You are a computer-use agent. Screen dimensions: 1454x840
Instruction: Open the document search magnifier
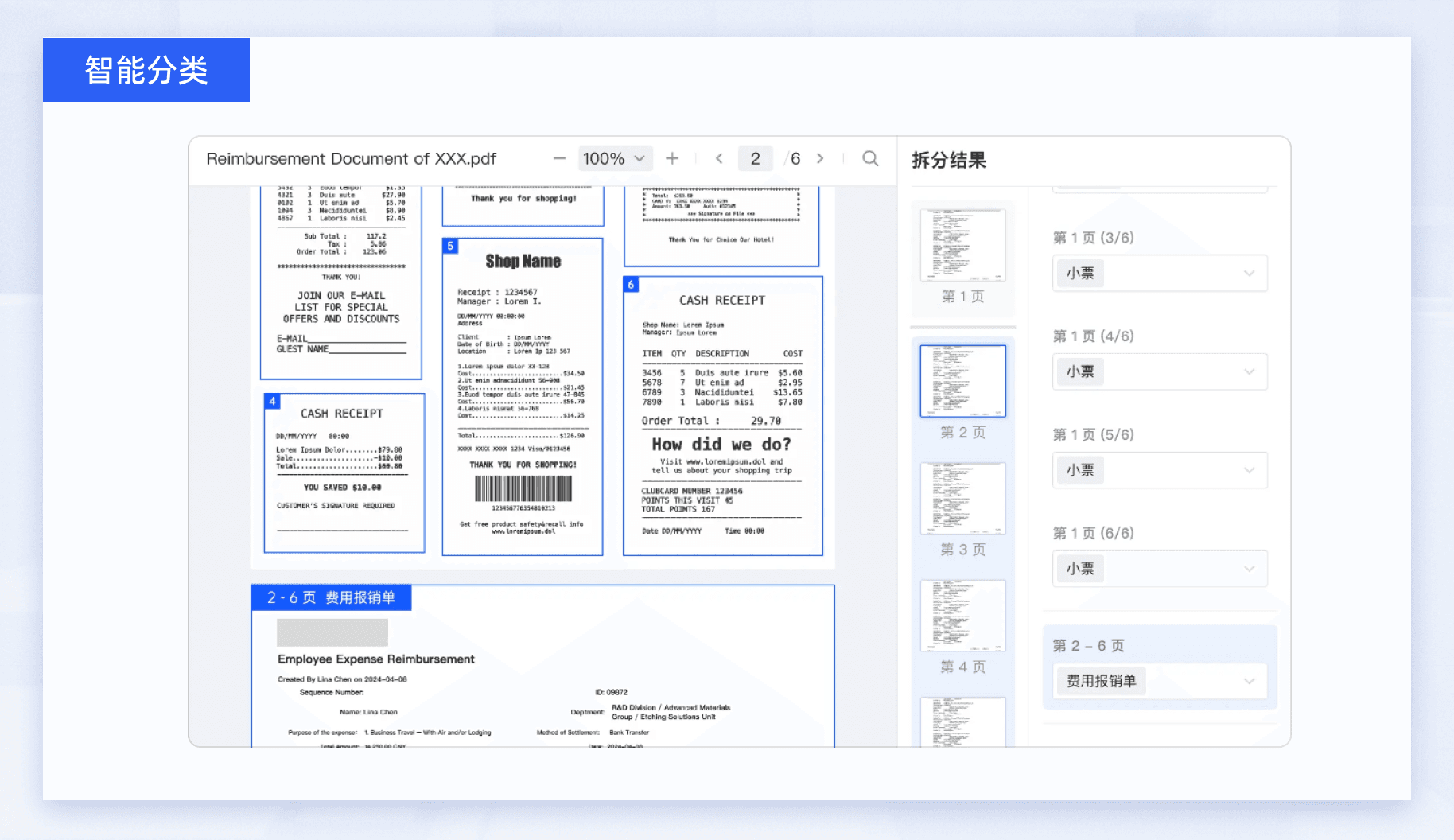pyautogui.click(x=870, y=159)
